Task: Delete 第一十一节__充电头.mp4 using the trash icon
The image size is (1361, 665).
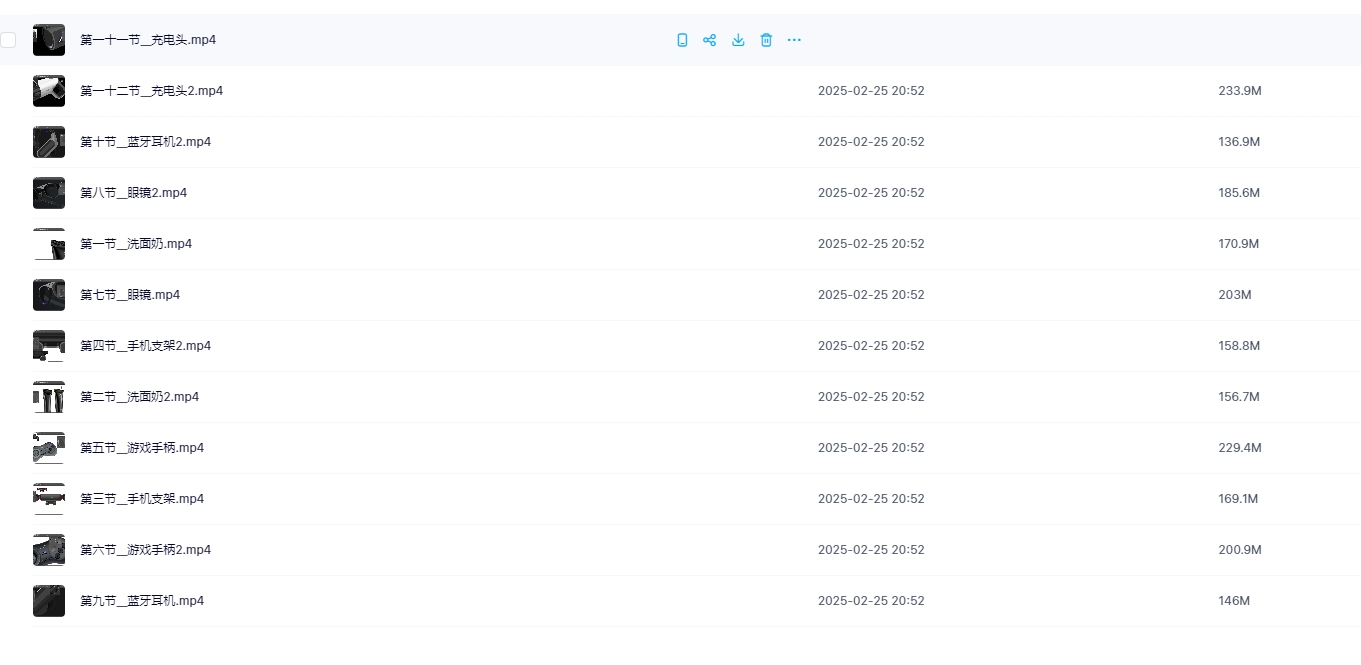Action: pos(766,40)
